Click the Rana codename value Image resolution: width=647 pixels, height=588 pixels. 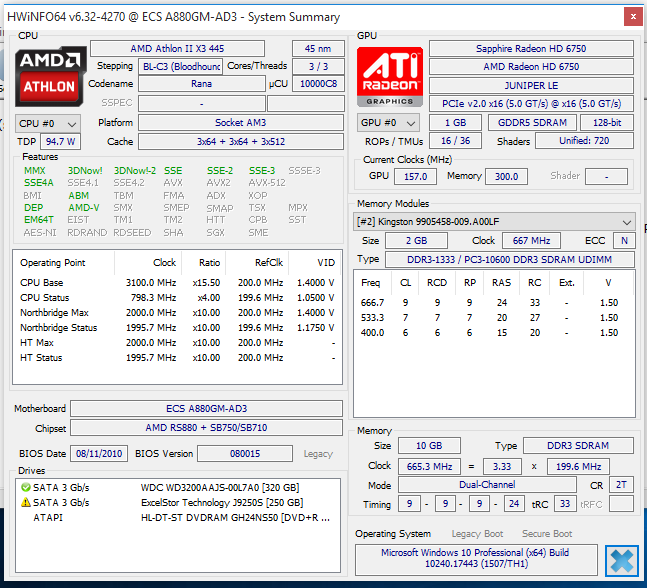(x=201, y=84)
